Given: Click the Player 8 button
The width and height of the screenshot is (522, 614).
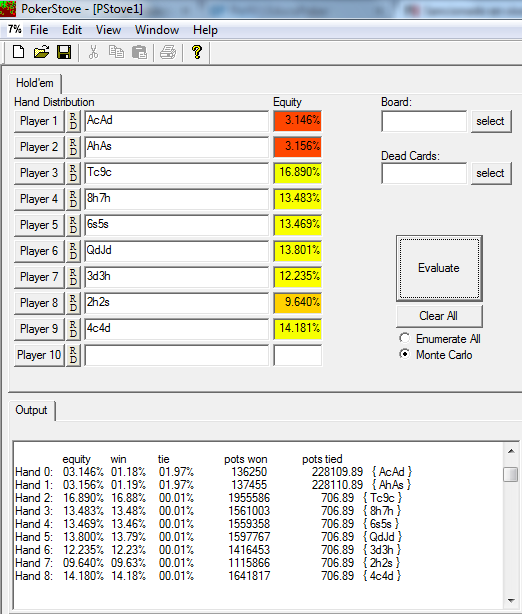Looking at the screenshot, I should (39, 303).
